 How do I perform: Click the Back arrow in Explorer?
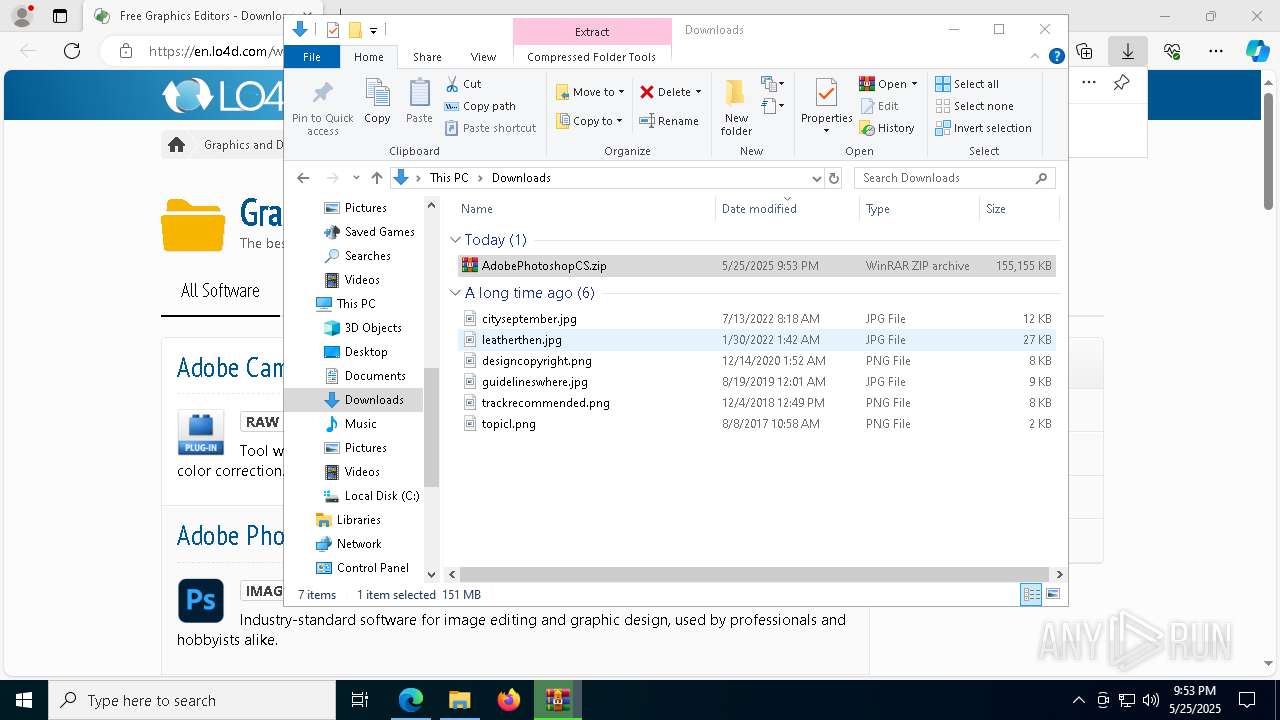click(x=303, y=178)
